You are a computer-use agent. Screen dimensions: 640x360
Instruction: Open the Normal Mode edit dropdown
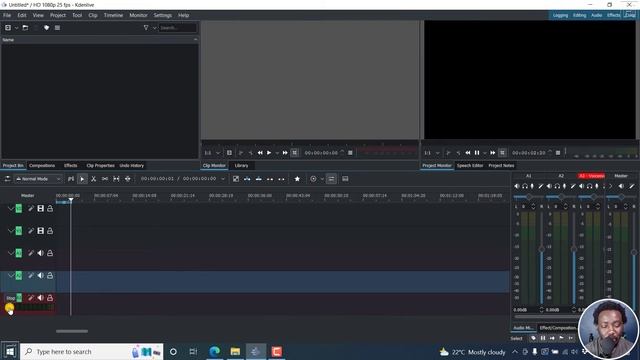coord(38,179)
